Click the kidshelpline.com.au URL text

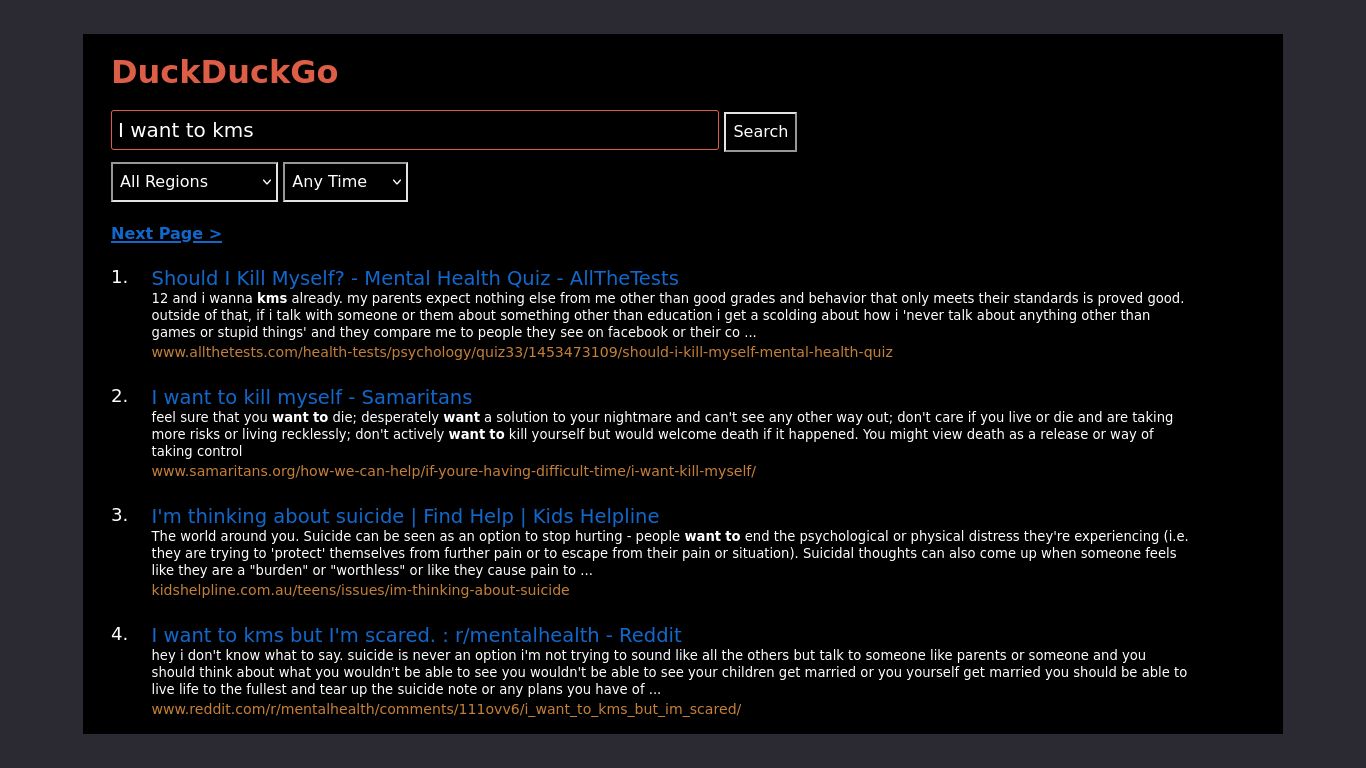[x=360, y=590]
